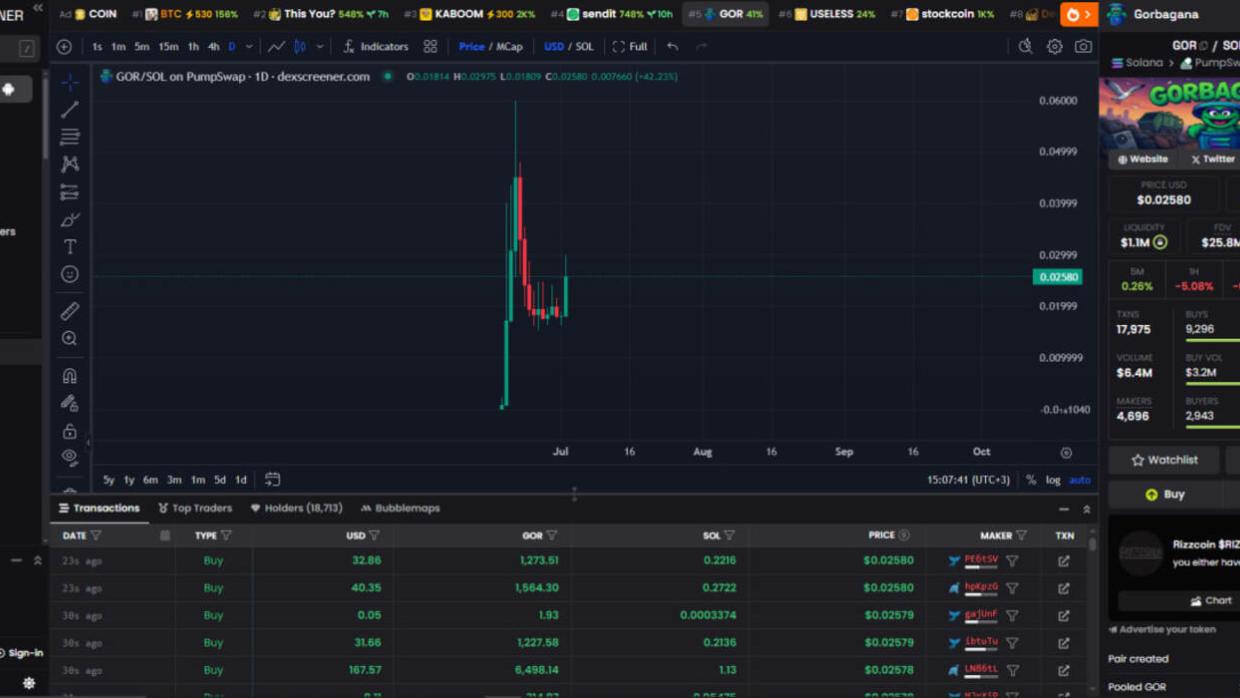Open the Gorbagana Twitter link

click(1212, 159)
